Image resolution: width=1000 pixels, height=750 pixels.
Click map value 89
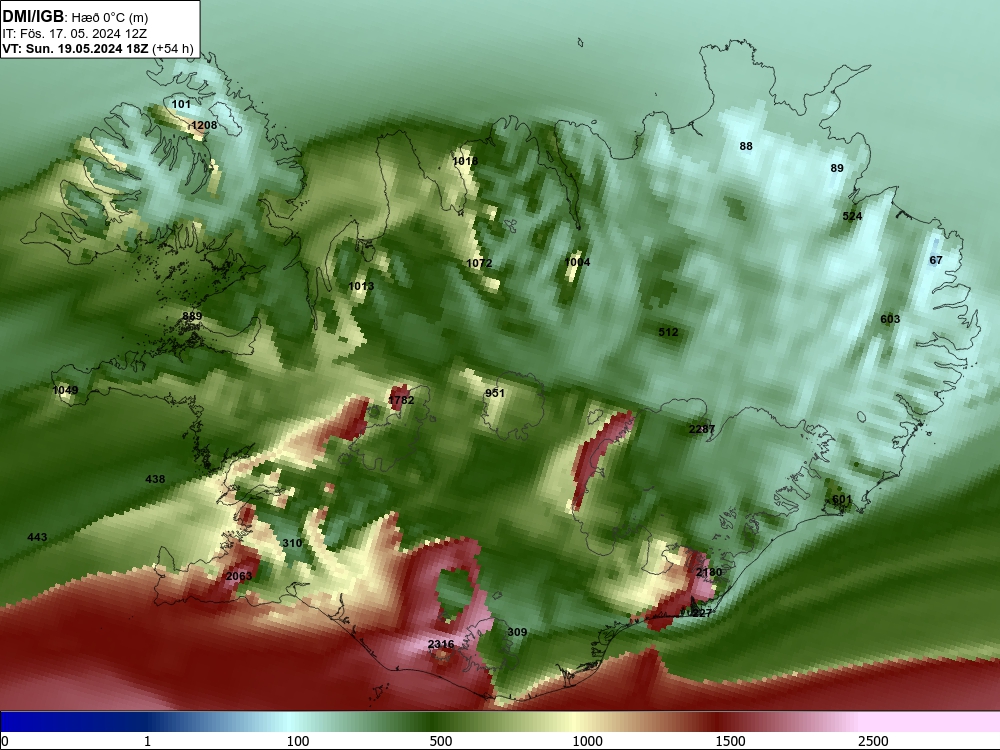837,168
